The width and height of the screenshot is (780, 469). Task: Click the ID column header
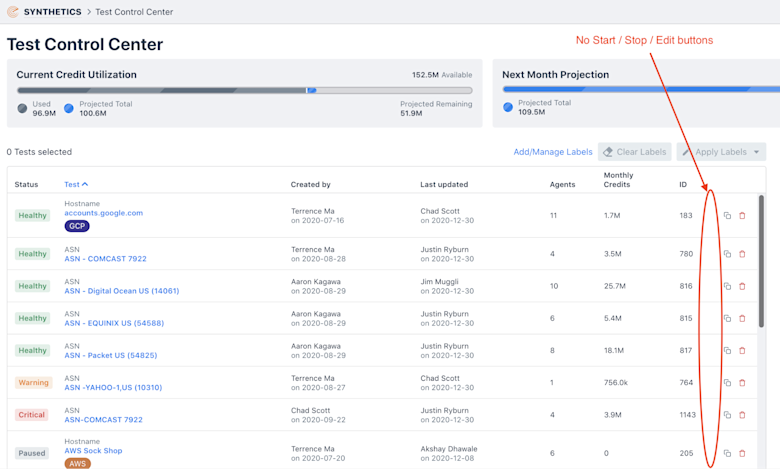683,184
